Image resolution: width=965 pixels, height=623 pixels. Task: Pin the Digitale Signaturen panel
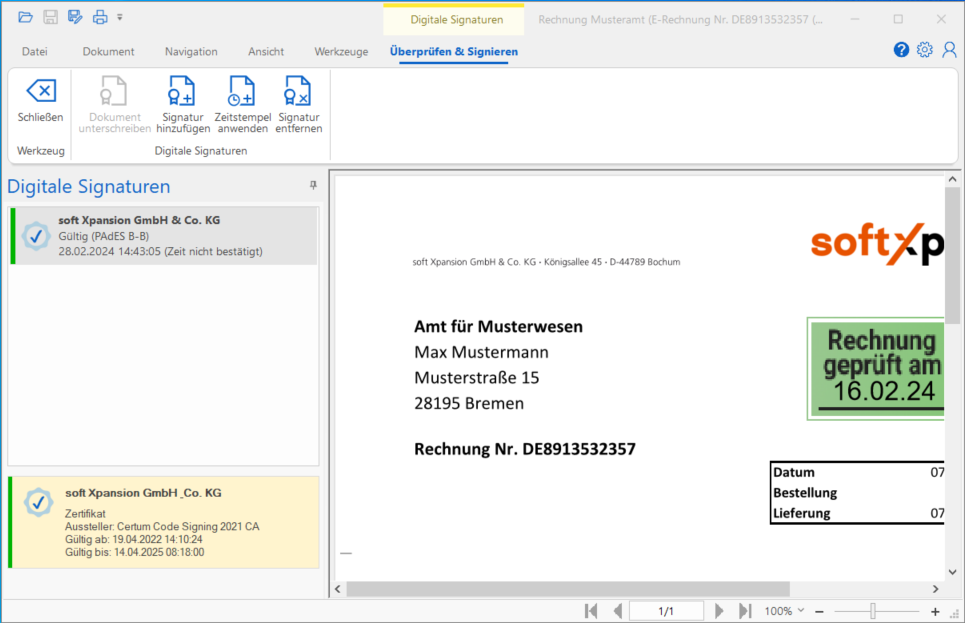click(x=313, y=186)
